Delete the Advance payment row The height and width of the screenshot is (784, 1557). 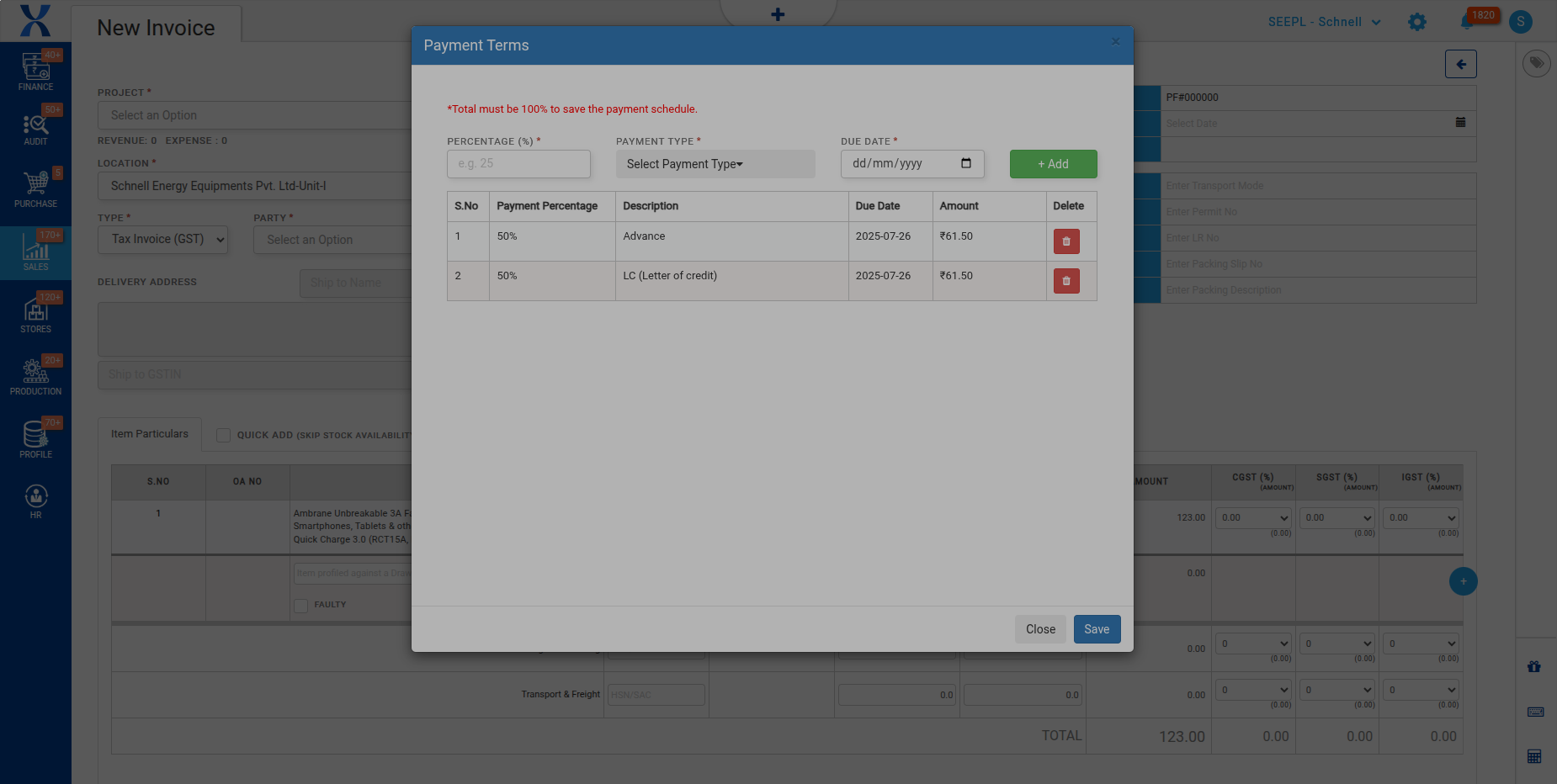pyautogui.click(x=1066, y=241)
